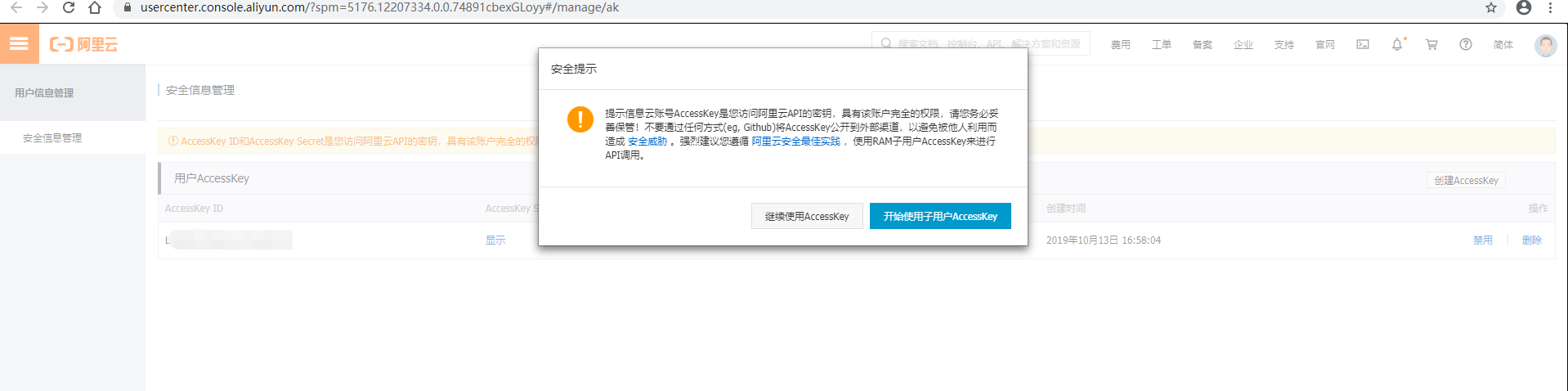Screen dimensions: 1568x391
Task: Open 官网 link
Action: point(1325,45)
